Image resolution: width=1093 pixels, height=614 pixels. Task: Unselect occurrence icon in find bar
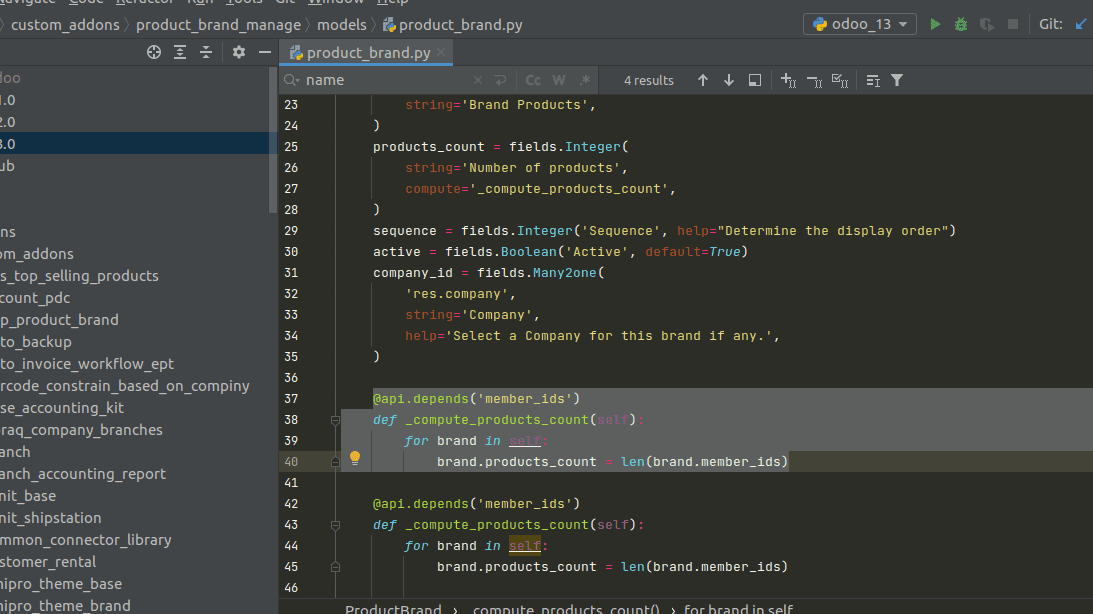[x=814, y=81]
